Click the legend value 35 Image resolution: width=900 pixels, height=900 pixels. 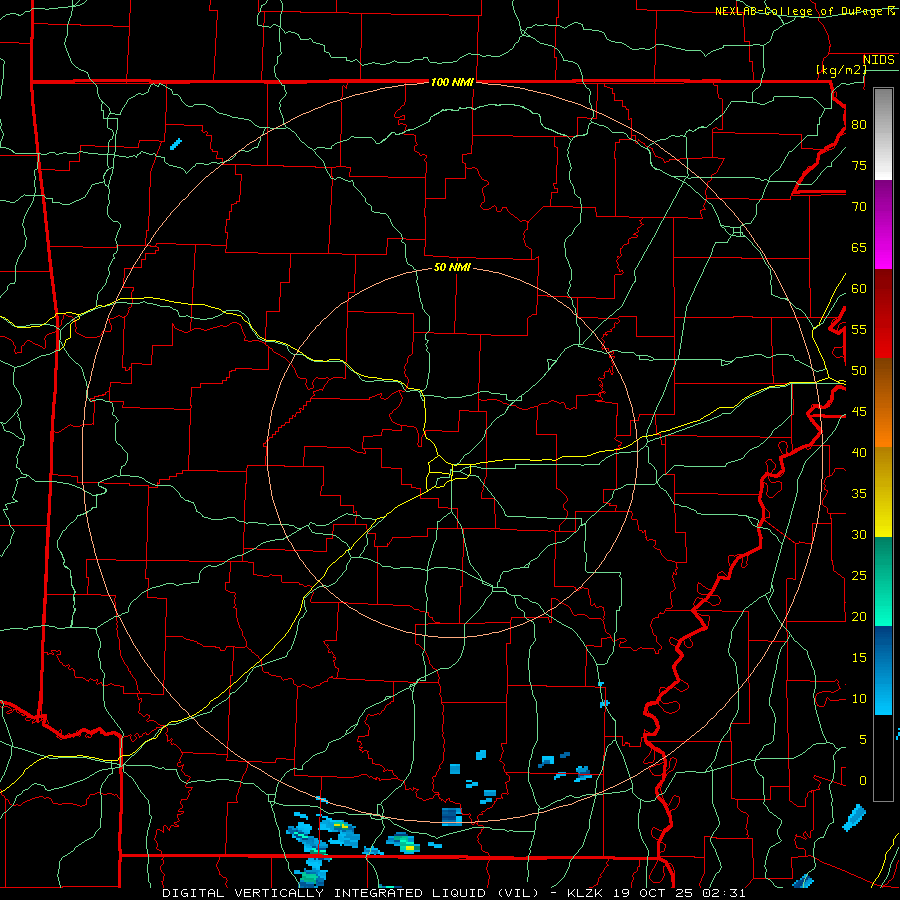pos(859,494)
